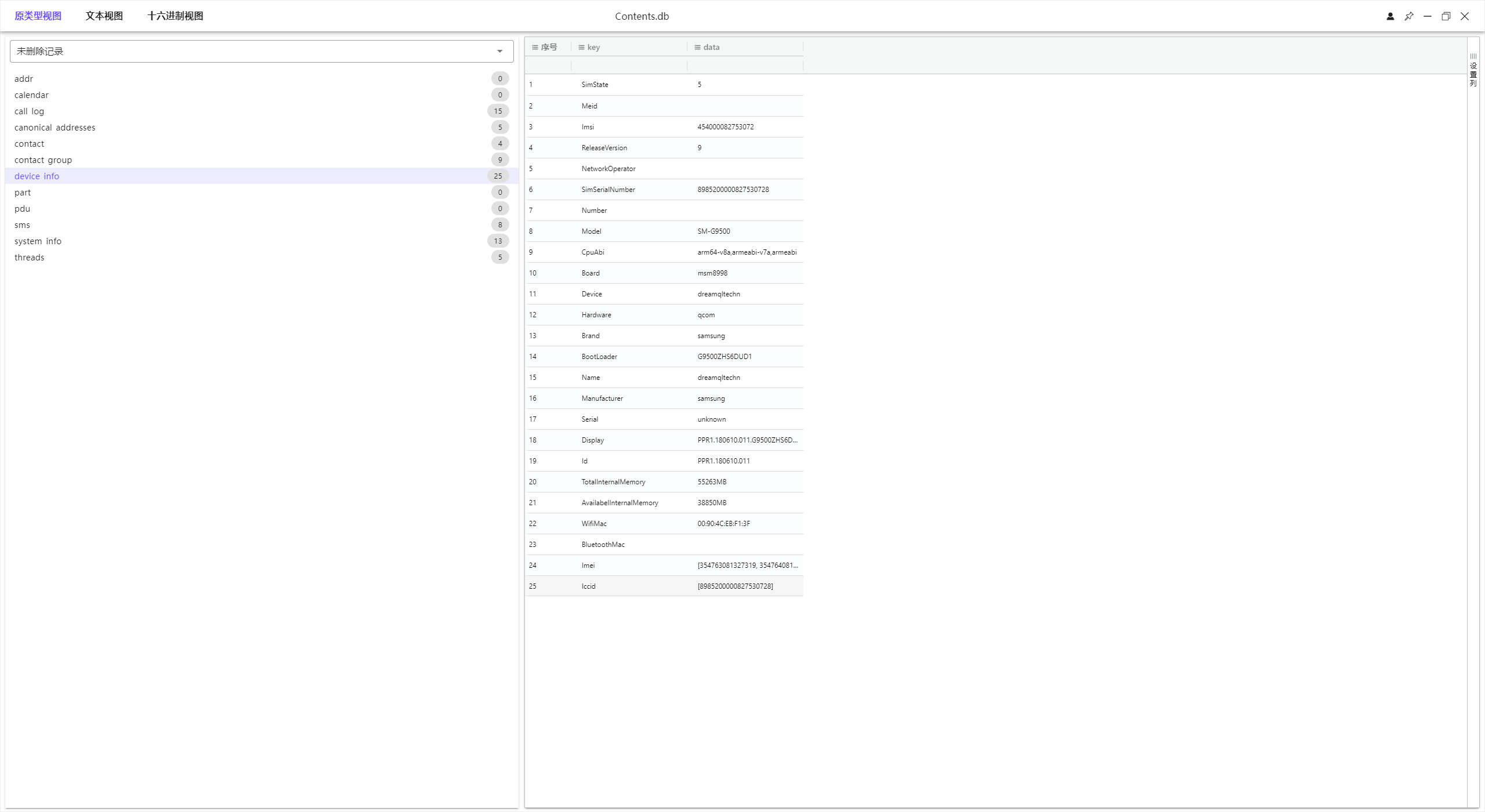Switch to 十六进制视图 tab
The height and width of the screenshot is (812, 1485).
coord(175,16)
